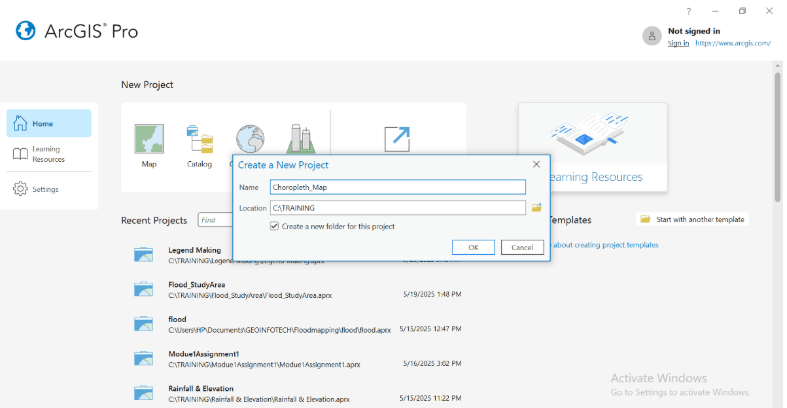787x408 pixels.
Task: Choose the Catalog project template icon
Action: click(x=199, y=139)
